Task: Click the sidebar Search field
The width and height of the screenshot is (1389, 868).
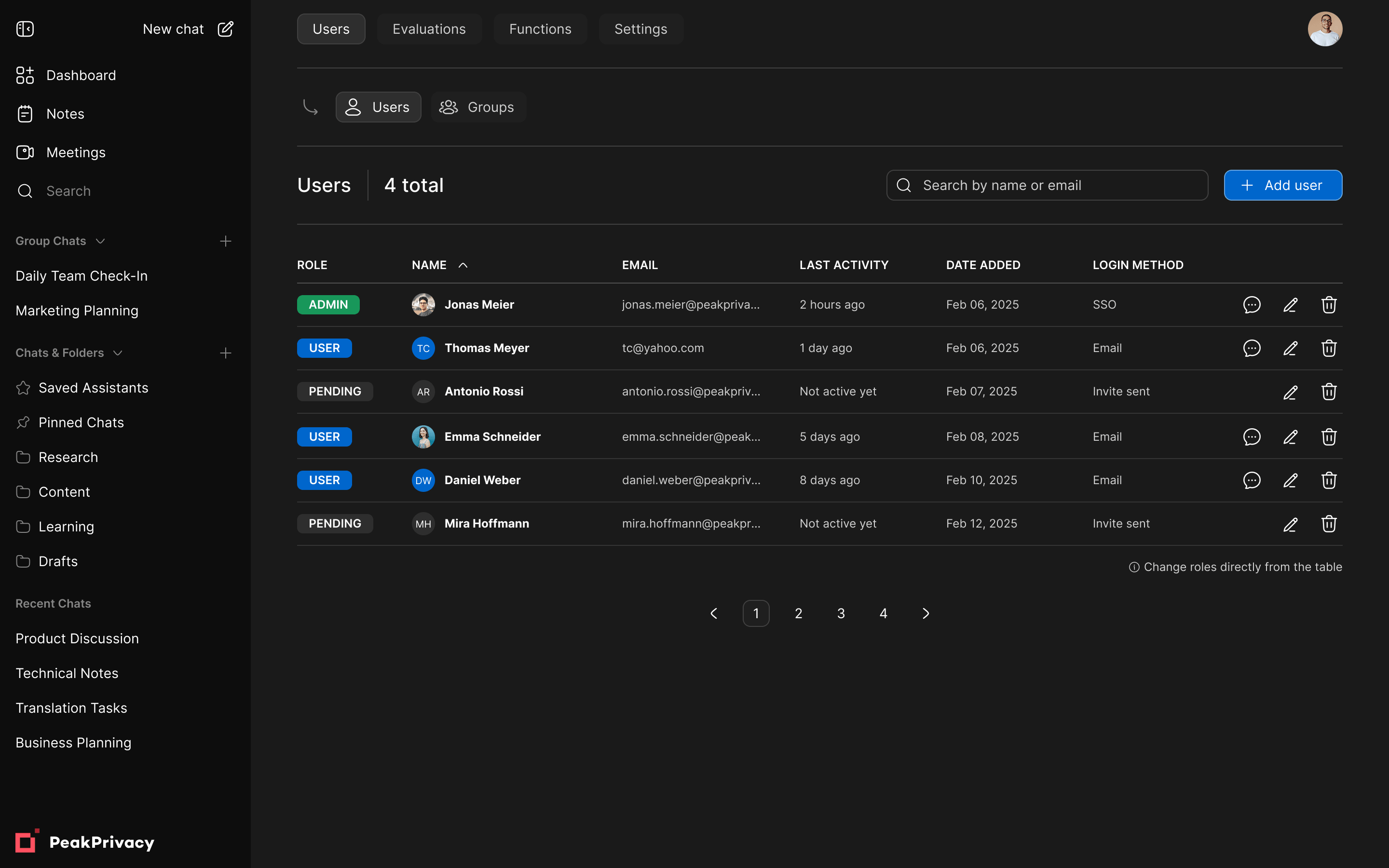Action: coord(54,190)
